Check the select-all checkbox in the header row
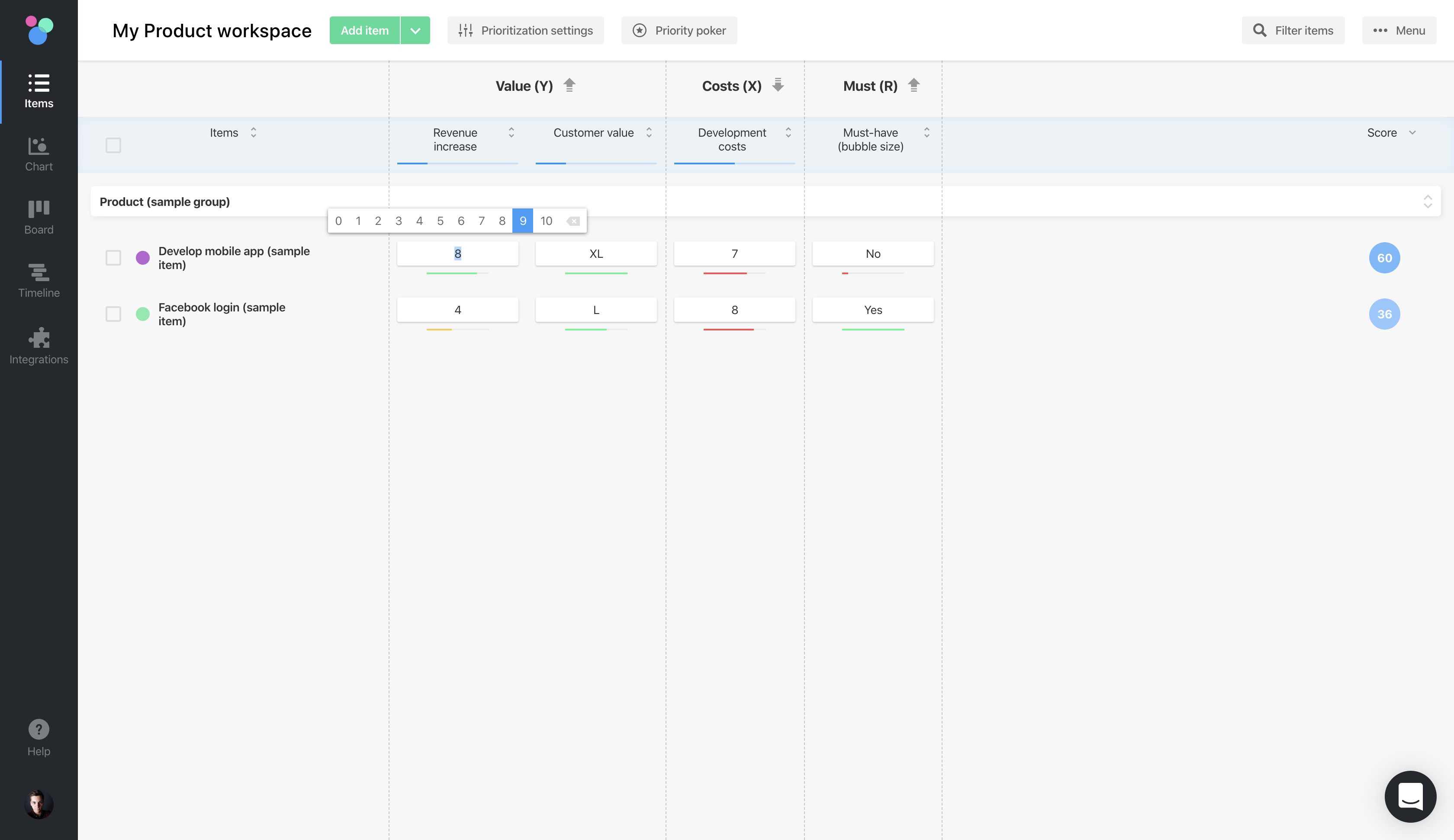The image size is (1454, 840). [x=113, y=145]
